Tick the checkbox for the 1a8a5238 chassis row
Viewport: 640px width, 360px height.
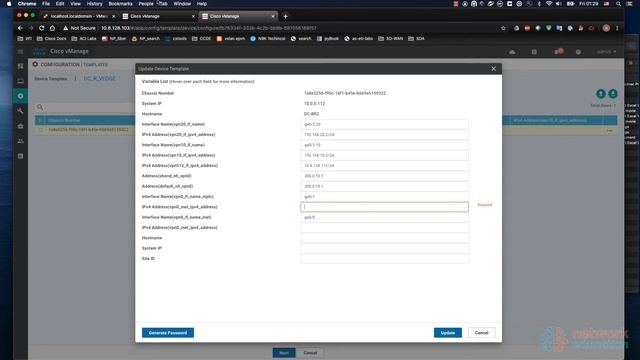coord(40,130)
